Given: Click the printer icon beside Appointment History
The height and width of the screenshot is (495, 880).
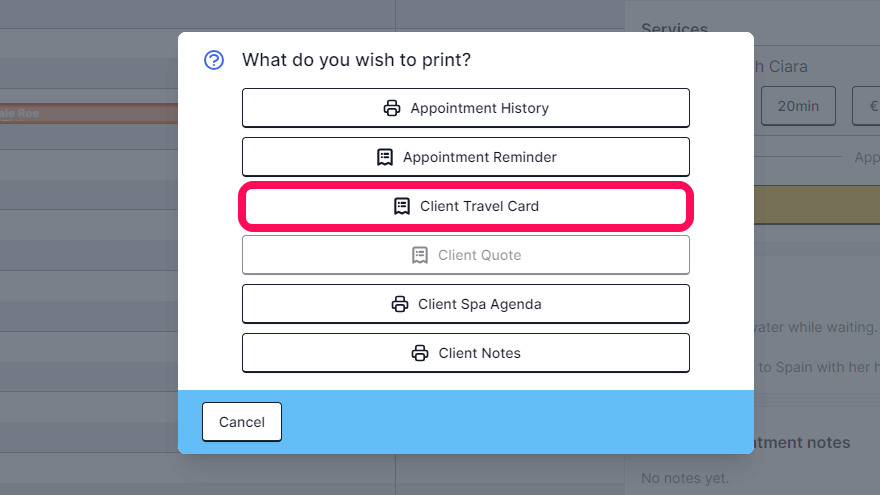Looking at the screenshot, I should pos(392,108).
